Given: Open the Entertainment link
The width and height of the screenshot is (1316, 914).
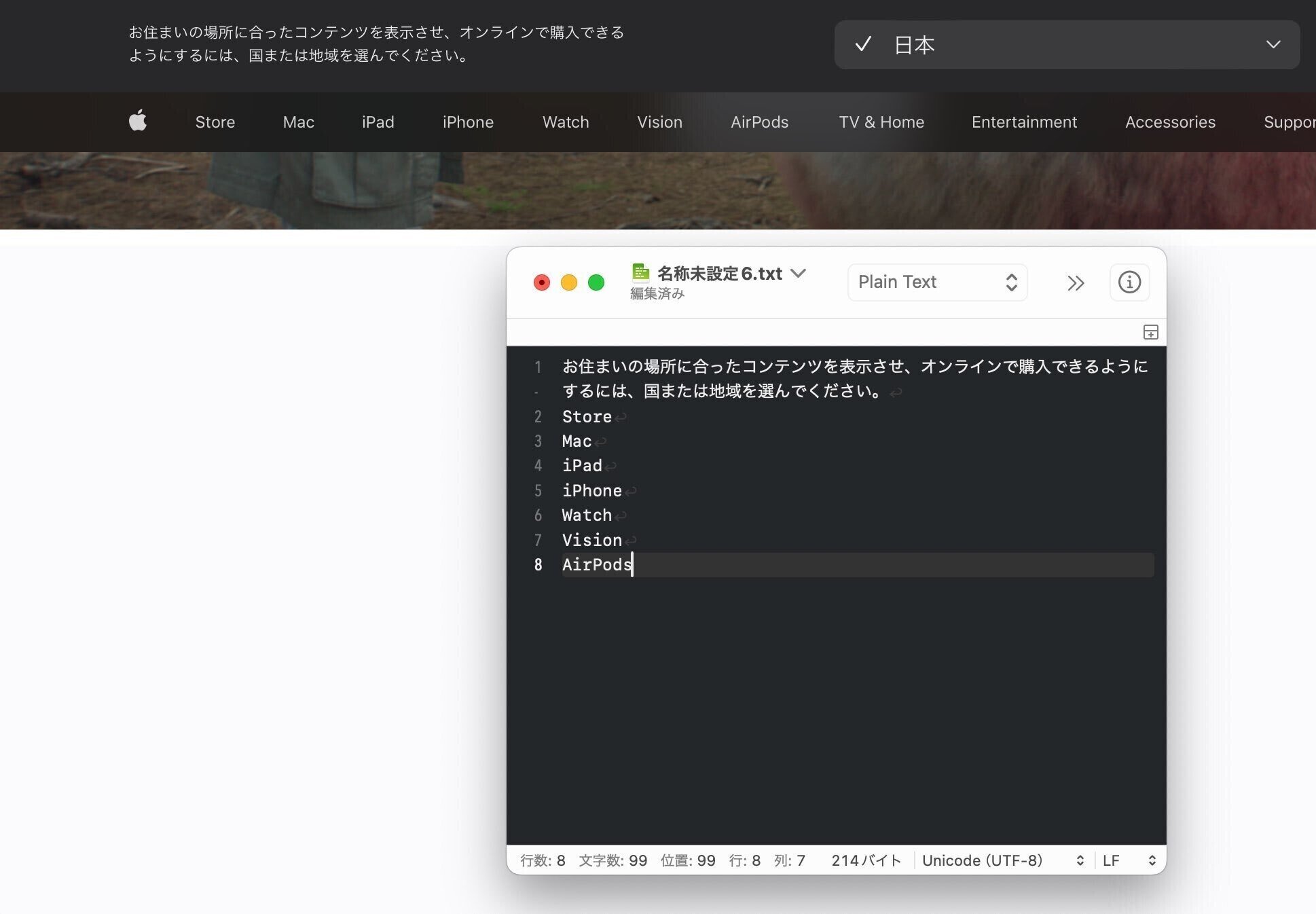Looking at the screenshot, I should pos(1024,122).
